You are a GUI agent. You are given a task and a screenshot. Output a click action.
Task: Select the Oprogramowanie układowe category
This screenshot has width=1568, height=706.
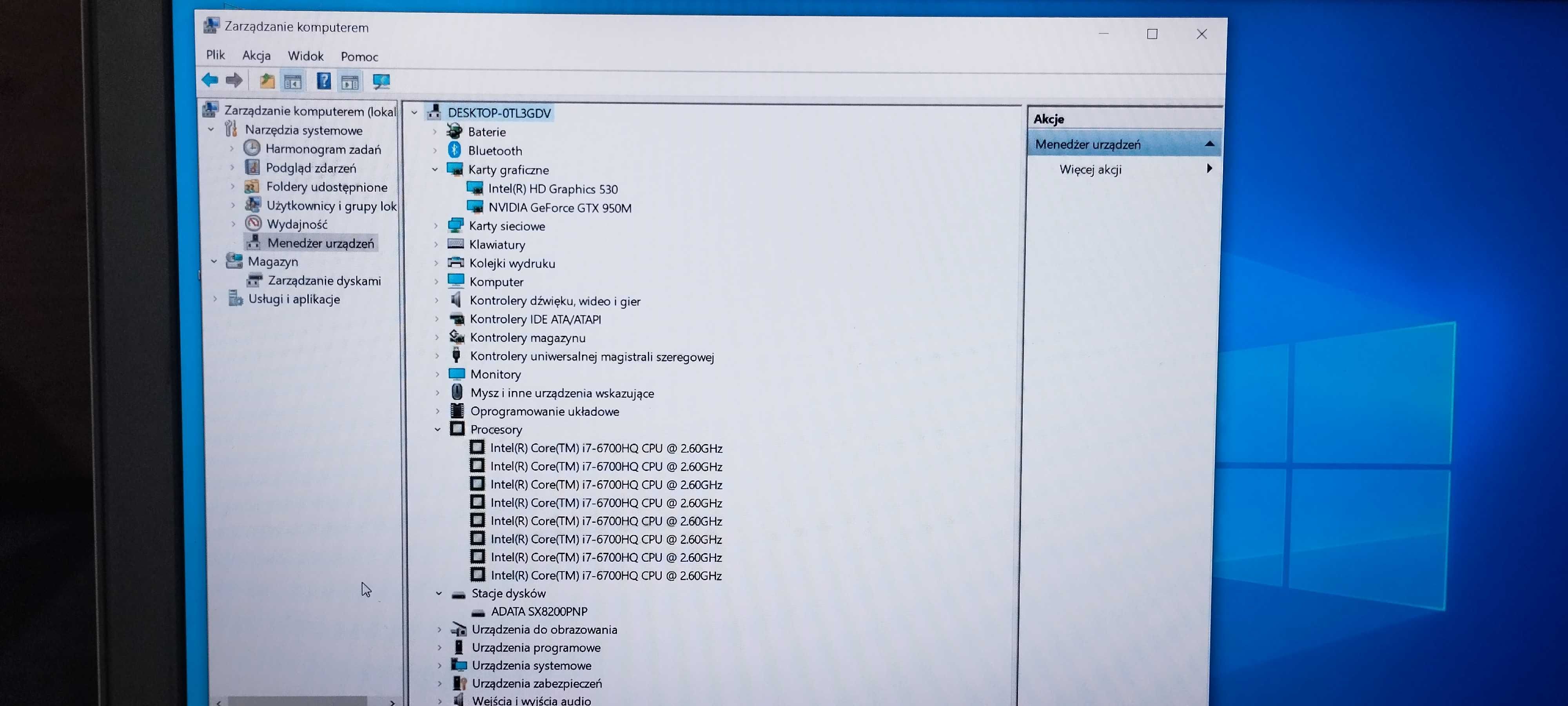(545, 411)
